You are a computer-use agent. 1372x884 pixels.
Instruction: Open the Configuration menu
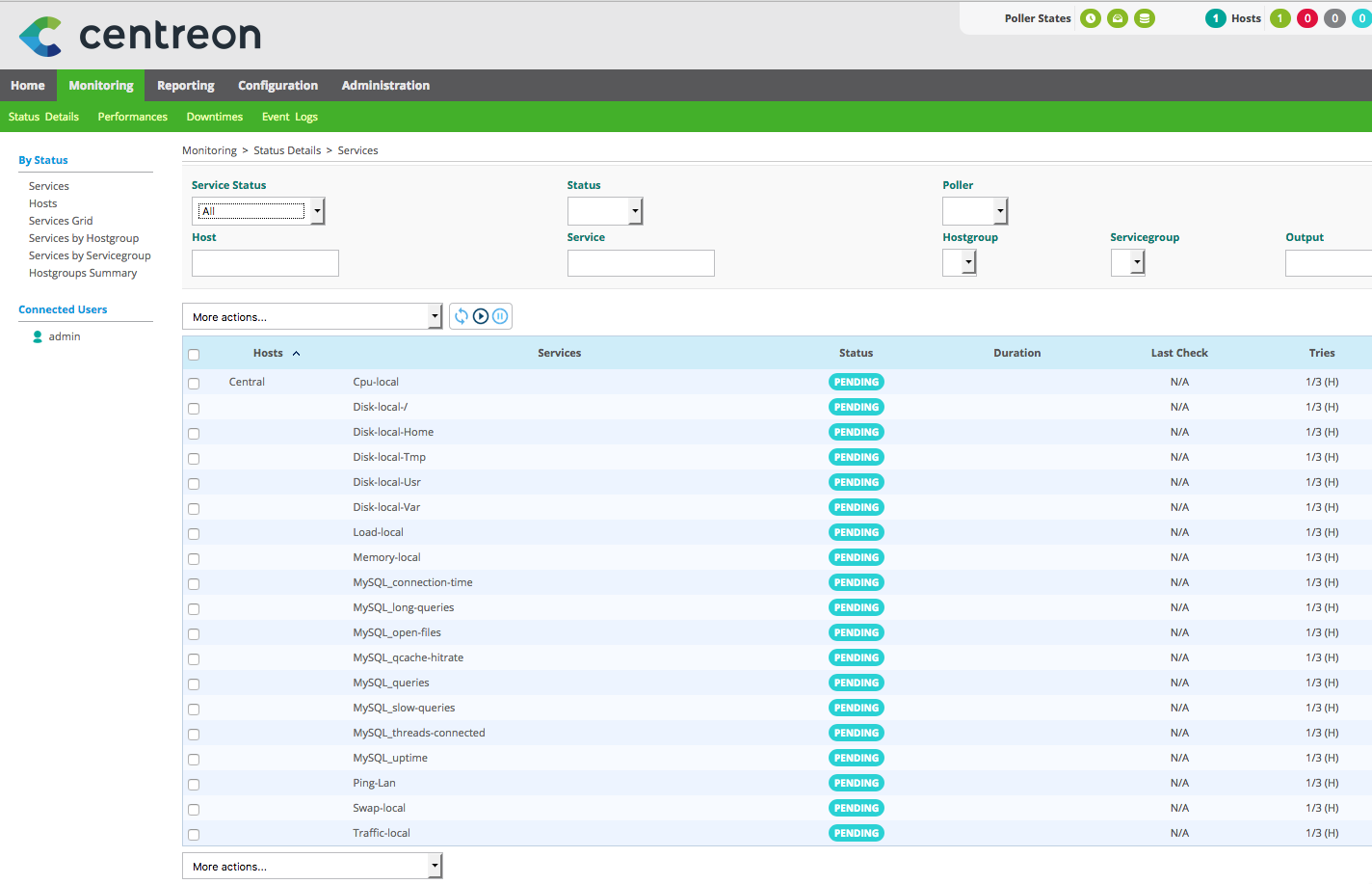tap(277, 86)
